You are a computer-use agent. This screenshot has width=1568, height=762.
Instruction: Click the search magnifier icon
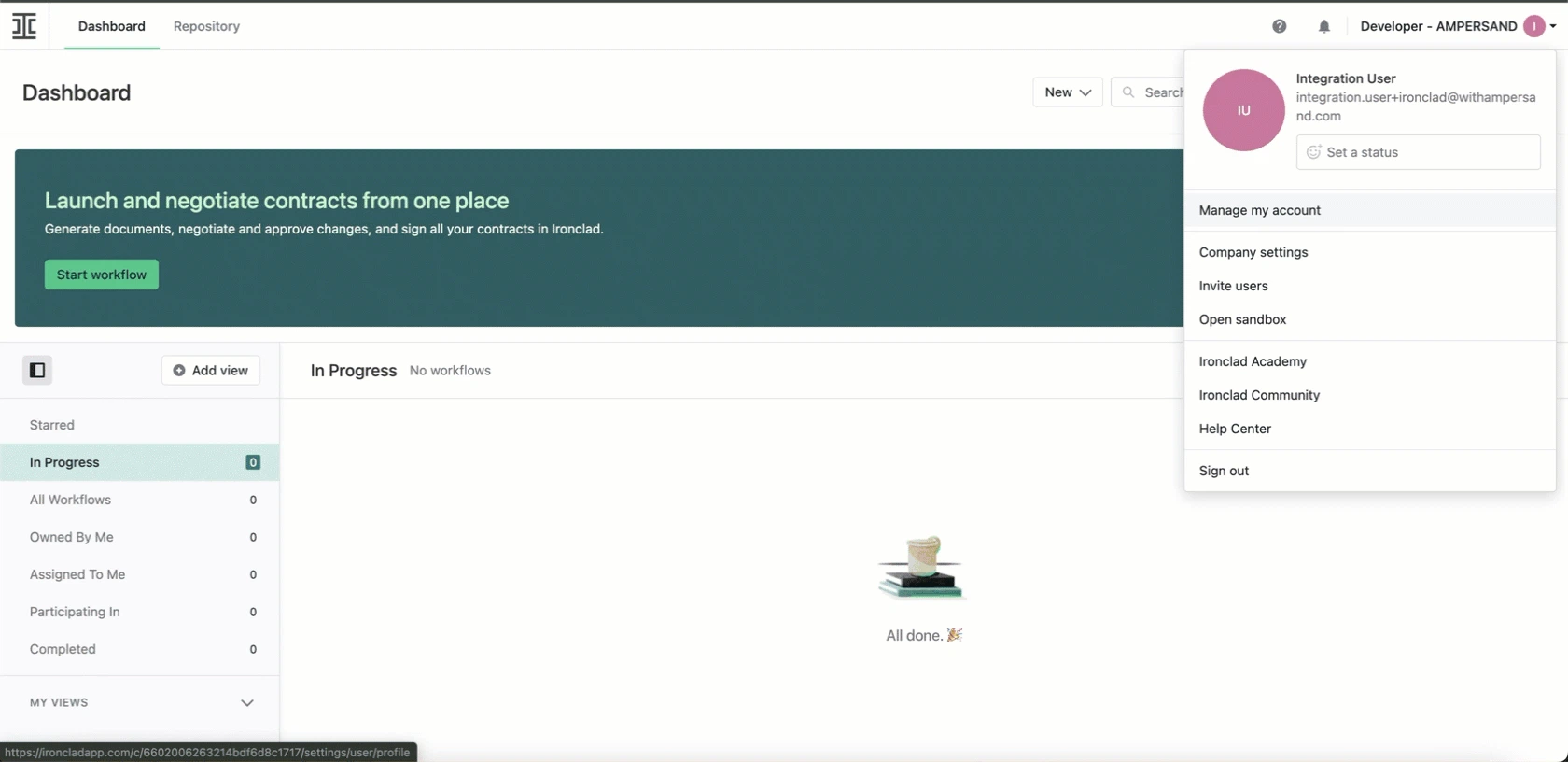click(x=1128, y=92)
